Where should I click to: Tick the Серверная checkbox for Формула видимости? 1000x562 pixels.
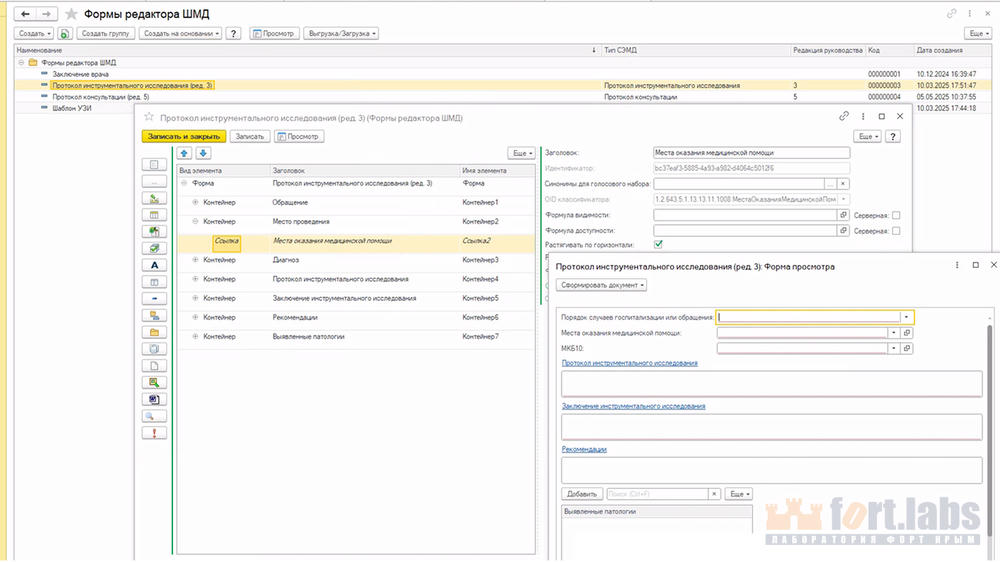pyautogui.click(x=896, y=215)
